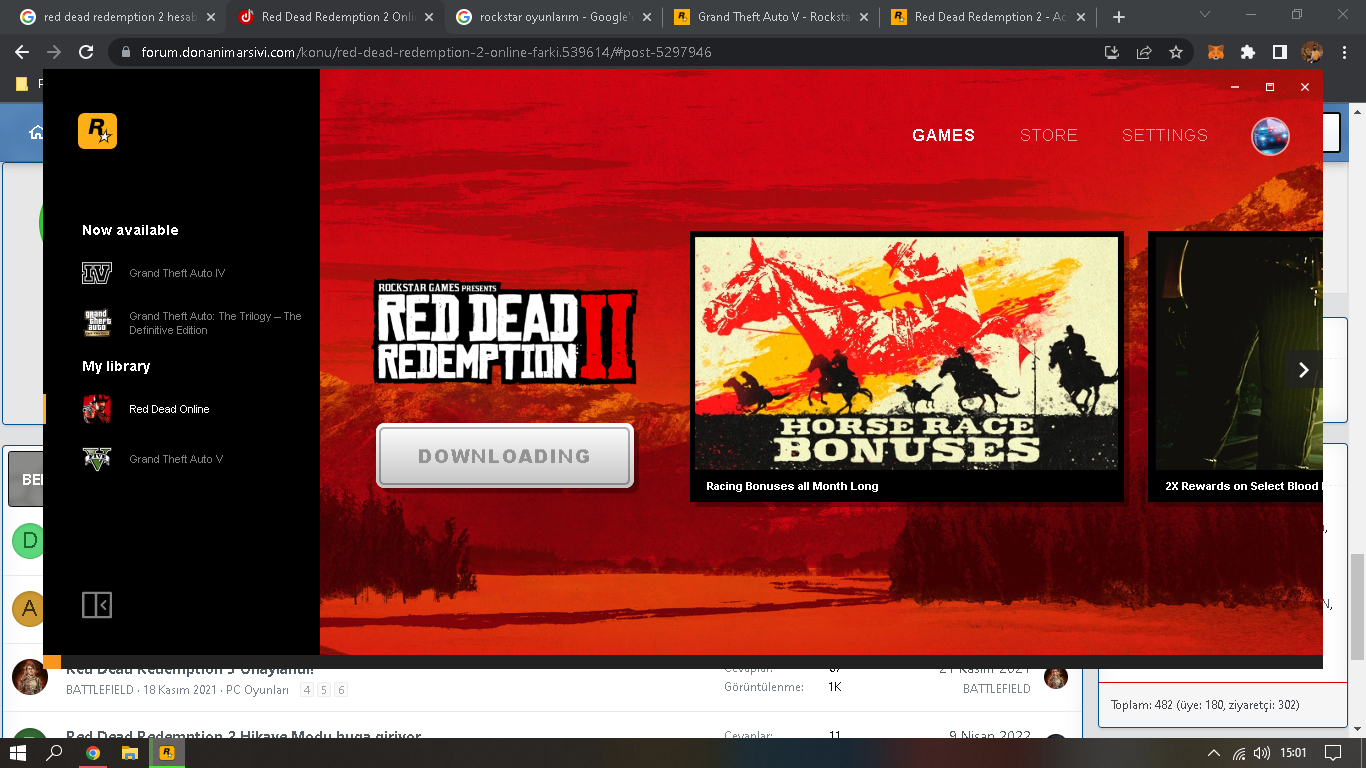The image size is (1366, 768).
Task: Collapse the launcher sidebar panel
Action: click(x=97, y=605)
